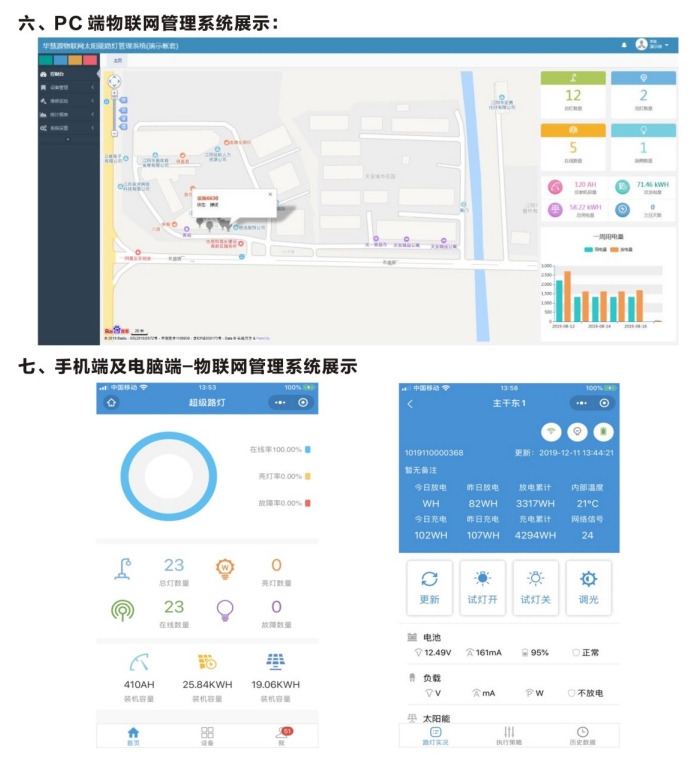The width and height of the screenshot is (699, 763).
Task: Click the green total lamps card showing 12
Action: [x=573, y=94]
